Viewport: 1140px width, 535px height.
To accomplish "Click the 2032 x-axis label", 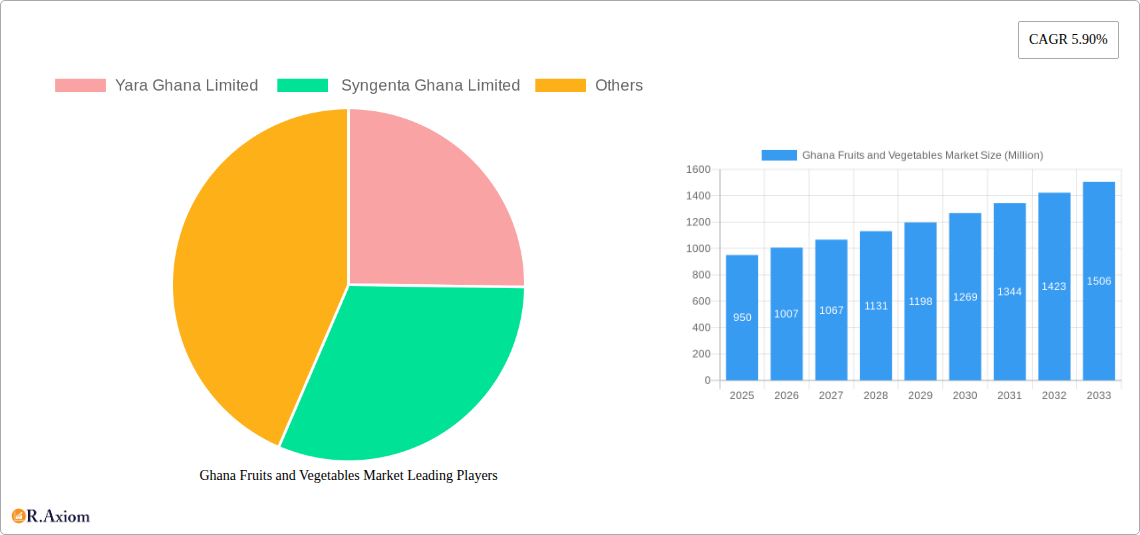I will coord(1054,395).
